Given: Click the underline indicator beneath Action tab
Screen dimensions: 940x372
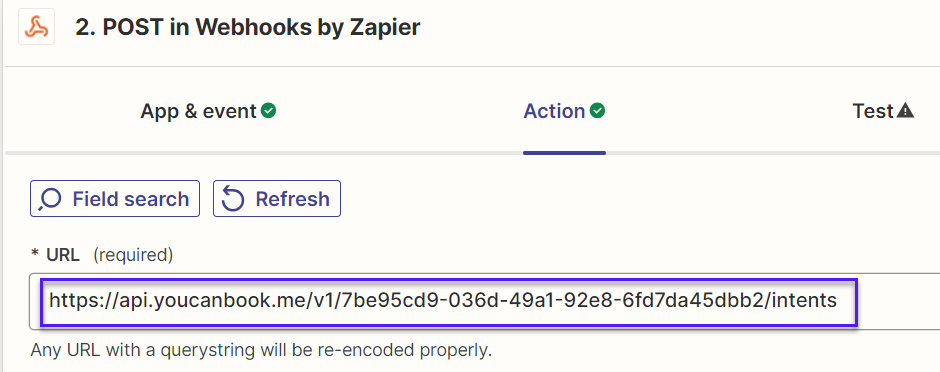Looking at the screenshot, I should (564, 152).
